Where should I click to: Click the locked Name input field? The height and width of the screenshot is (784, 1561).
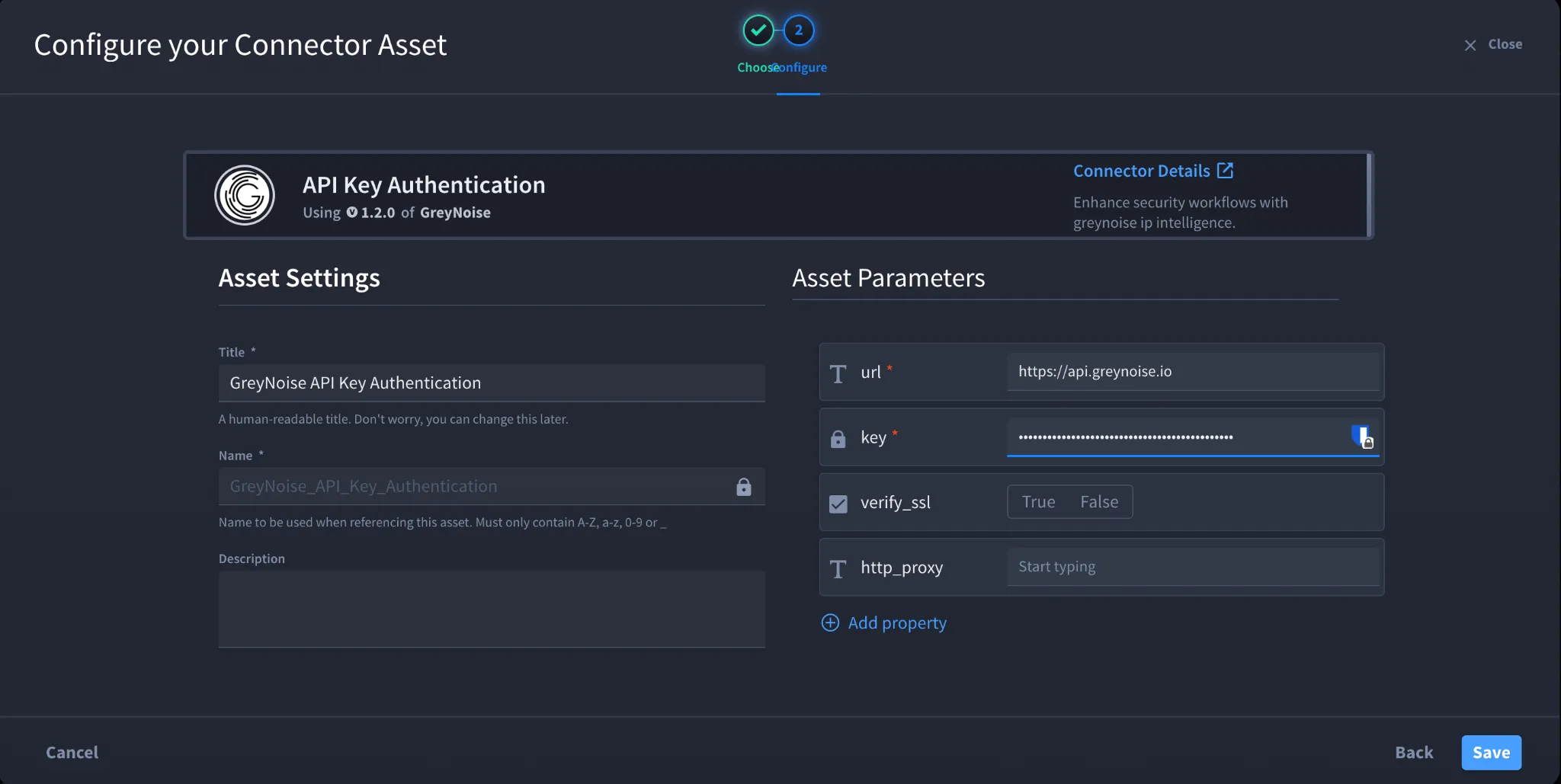[492, 486]
